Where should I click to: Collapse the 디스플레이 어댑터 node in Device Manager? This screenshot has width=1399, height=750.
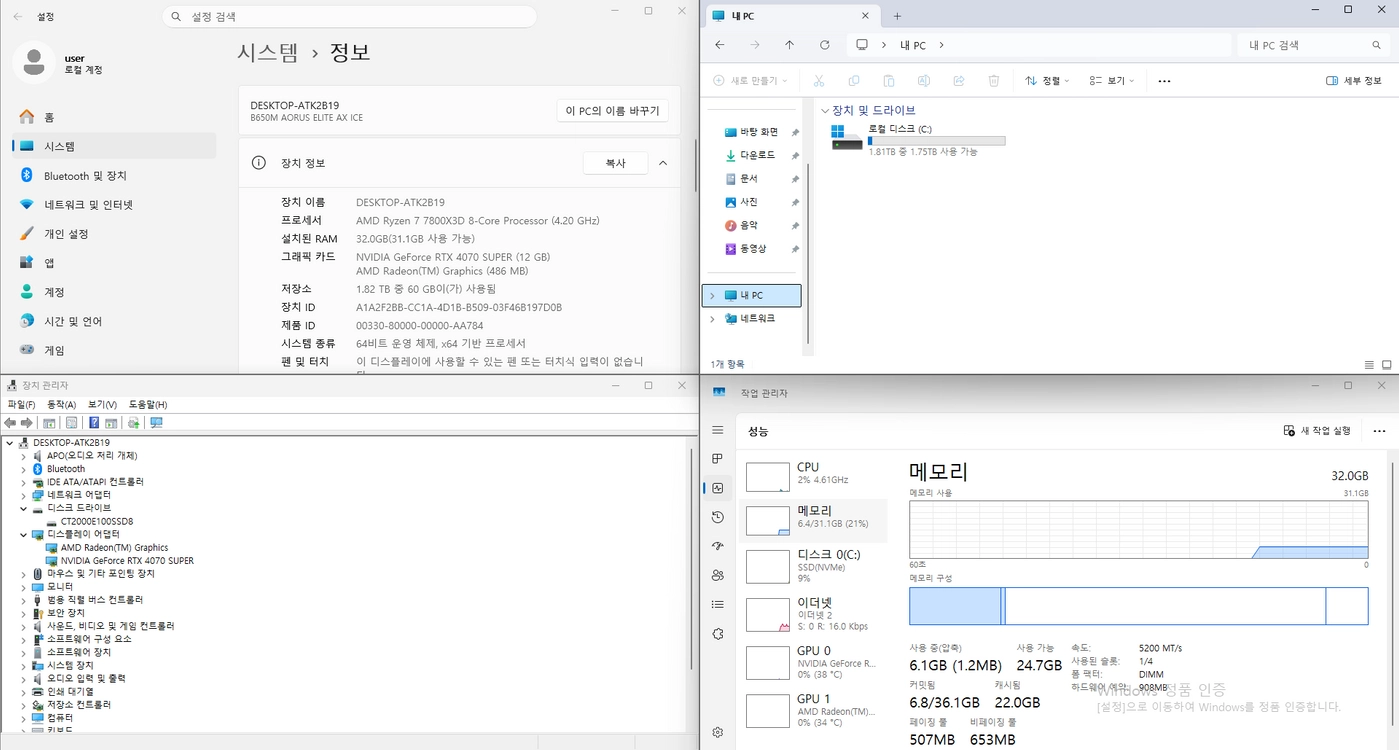point(24,534)
